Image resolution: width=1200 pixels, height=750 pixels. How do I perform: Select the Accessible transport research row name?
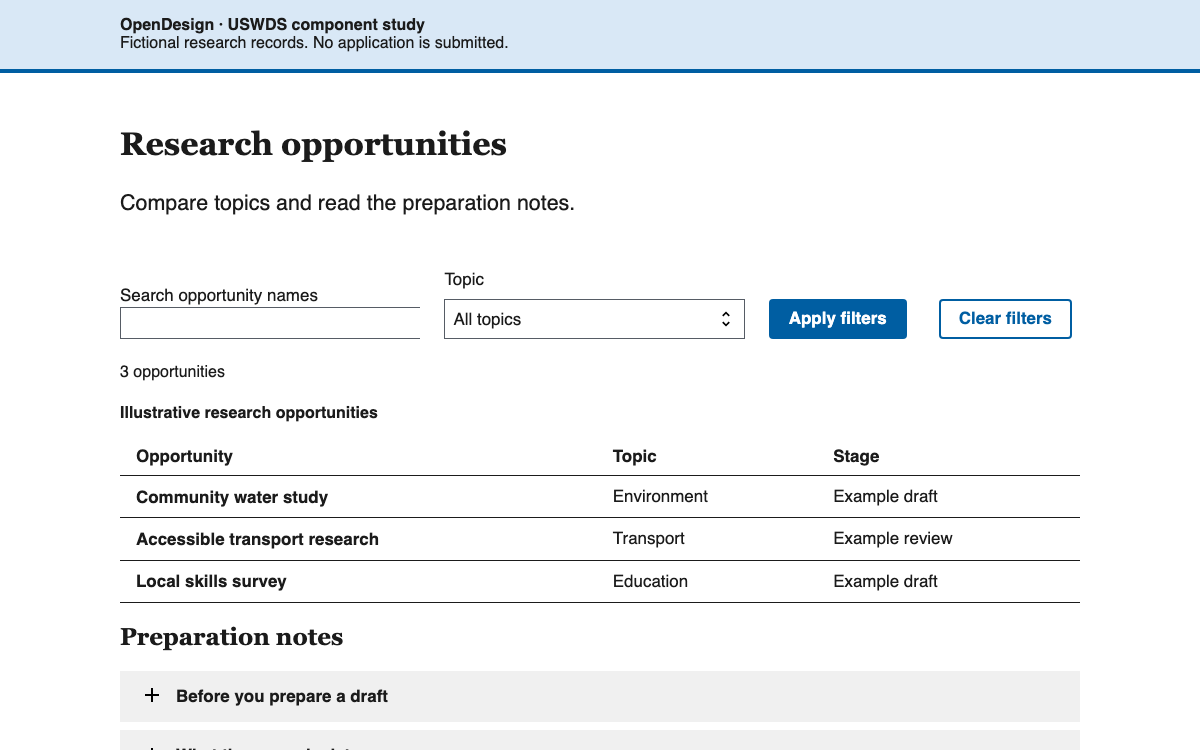(257, 539)
